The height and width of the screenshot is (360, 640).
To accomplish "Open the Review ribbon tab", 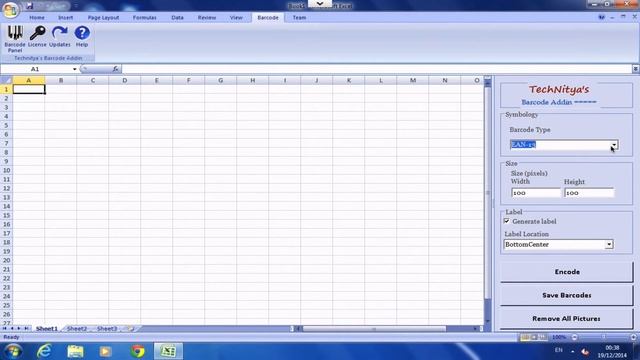I will 207,18.
